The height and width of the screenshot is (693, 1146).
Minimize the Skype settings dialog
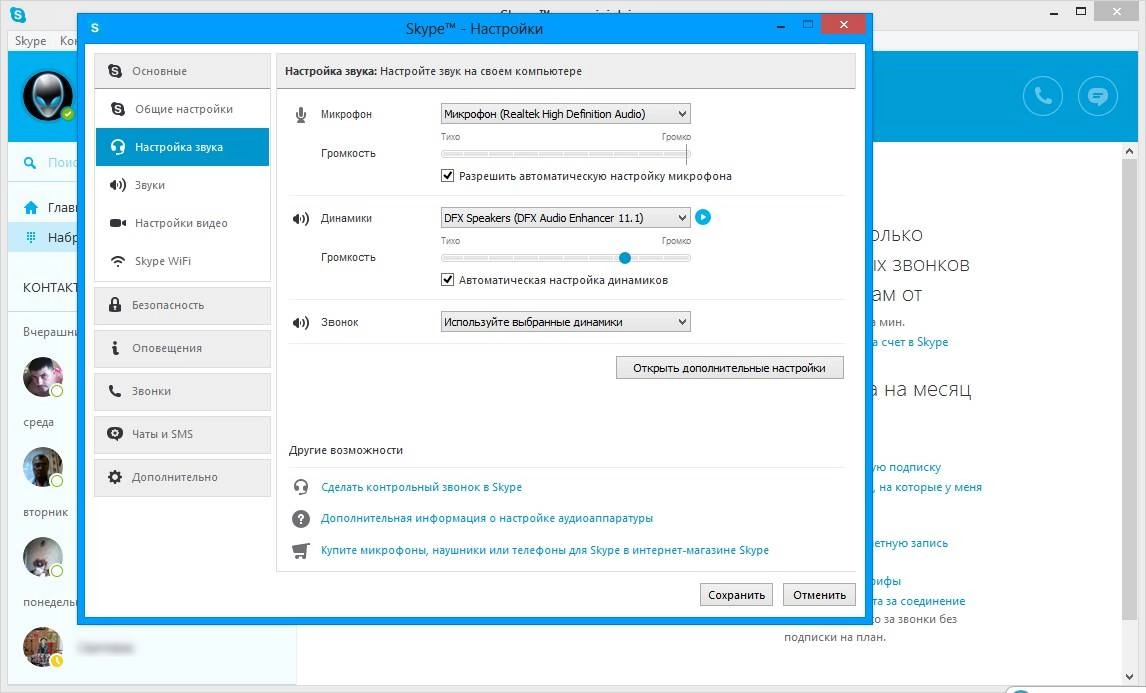point(781,26)
